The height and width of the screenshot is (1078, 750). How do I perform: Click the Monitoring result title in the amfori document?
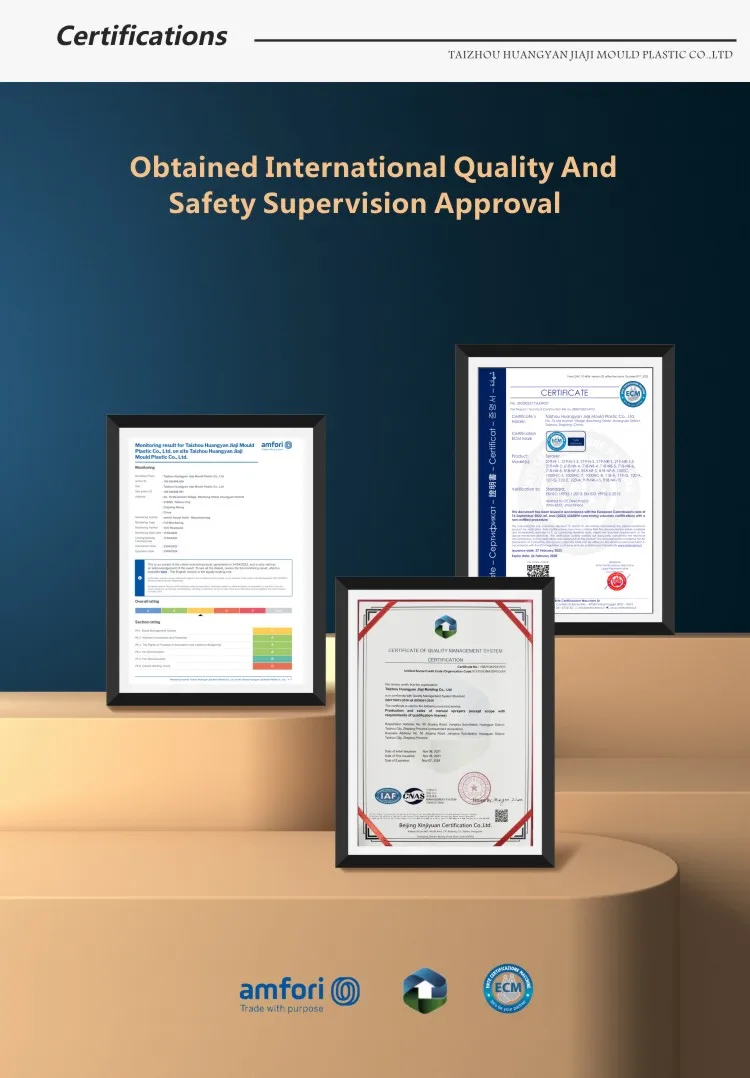pos(195,451)
